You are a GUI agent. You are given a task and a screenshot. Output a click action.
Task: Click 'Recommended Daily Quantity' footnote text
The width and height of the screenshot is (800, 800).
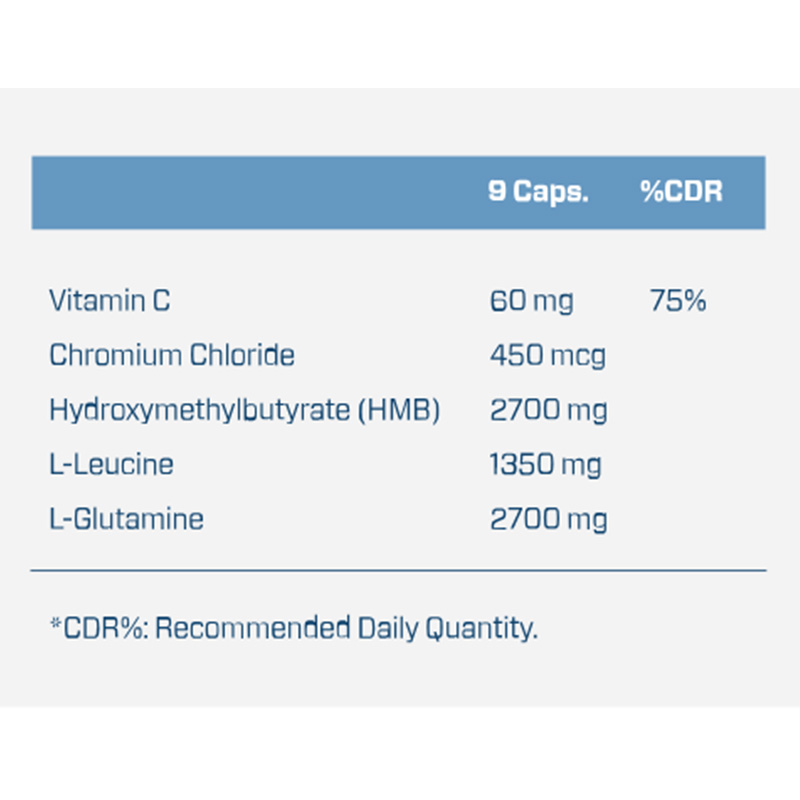pyautogui.click(x=346, y=628)
